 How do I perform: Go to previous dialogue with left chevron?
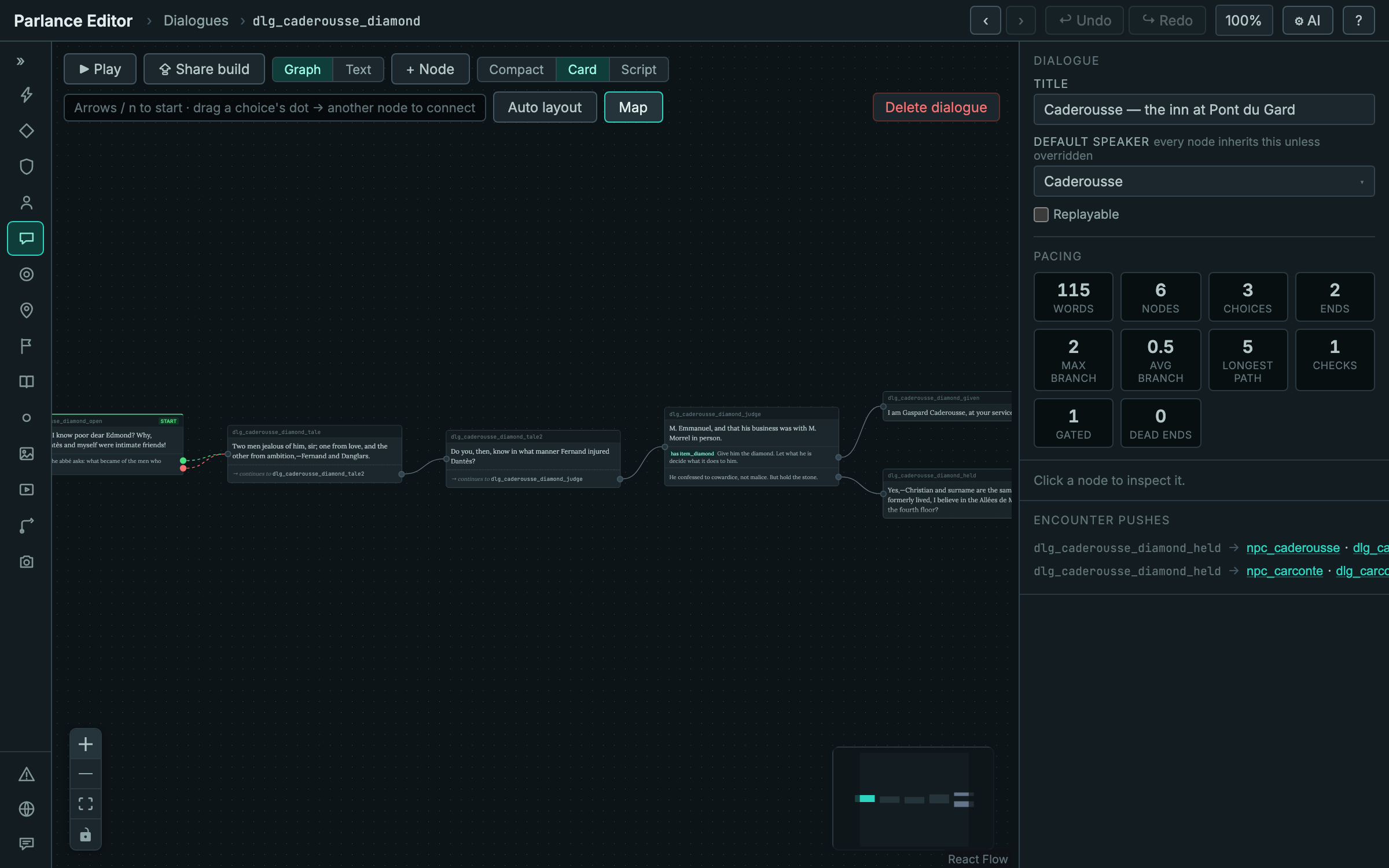[986, 21]
